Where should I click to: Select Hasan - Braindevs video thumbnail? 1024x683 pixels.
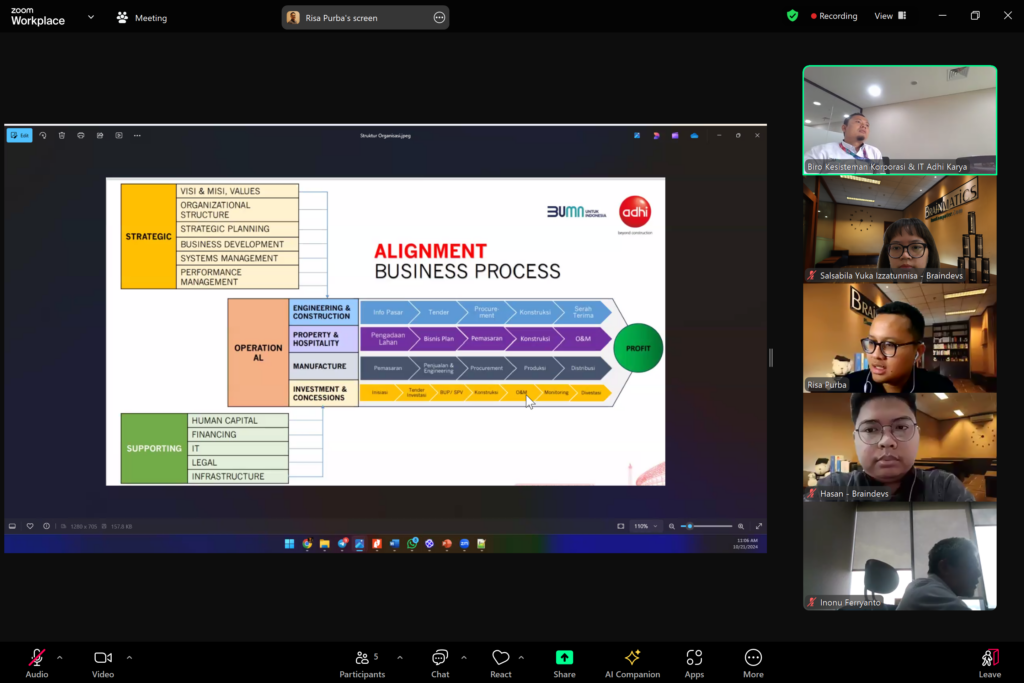[900, 447]
